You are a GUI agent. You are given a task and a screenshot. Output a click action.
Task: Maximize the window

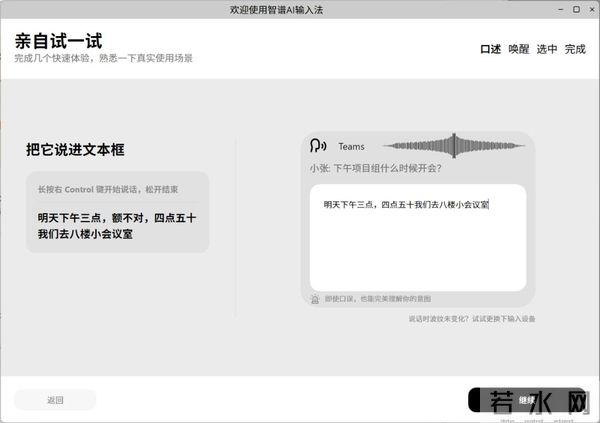[x=576, y=9]
